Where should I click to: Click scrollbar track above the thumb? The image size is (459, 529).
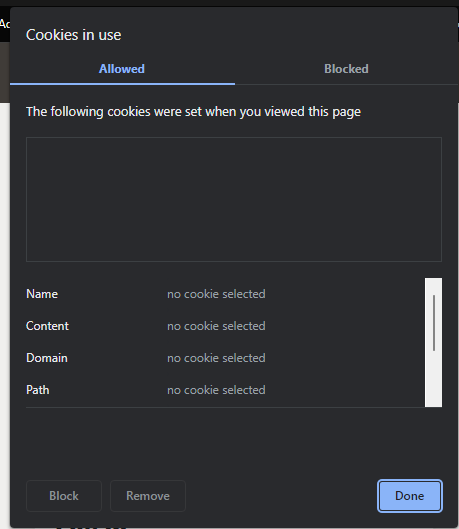(x=434, y=286)
